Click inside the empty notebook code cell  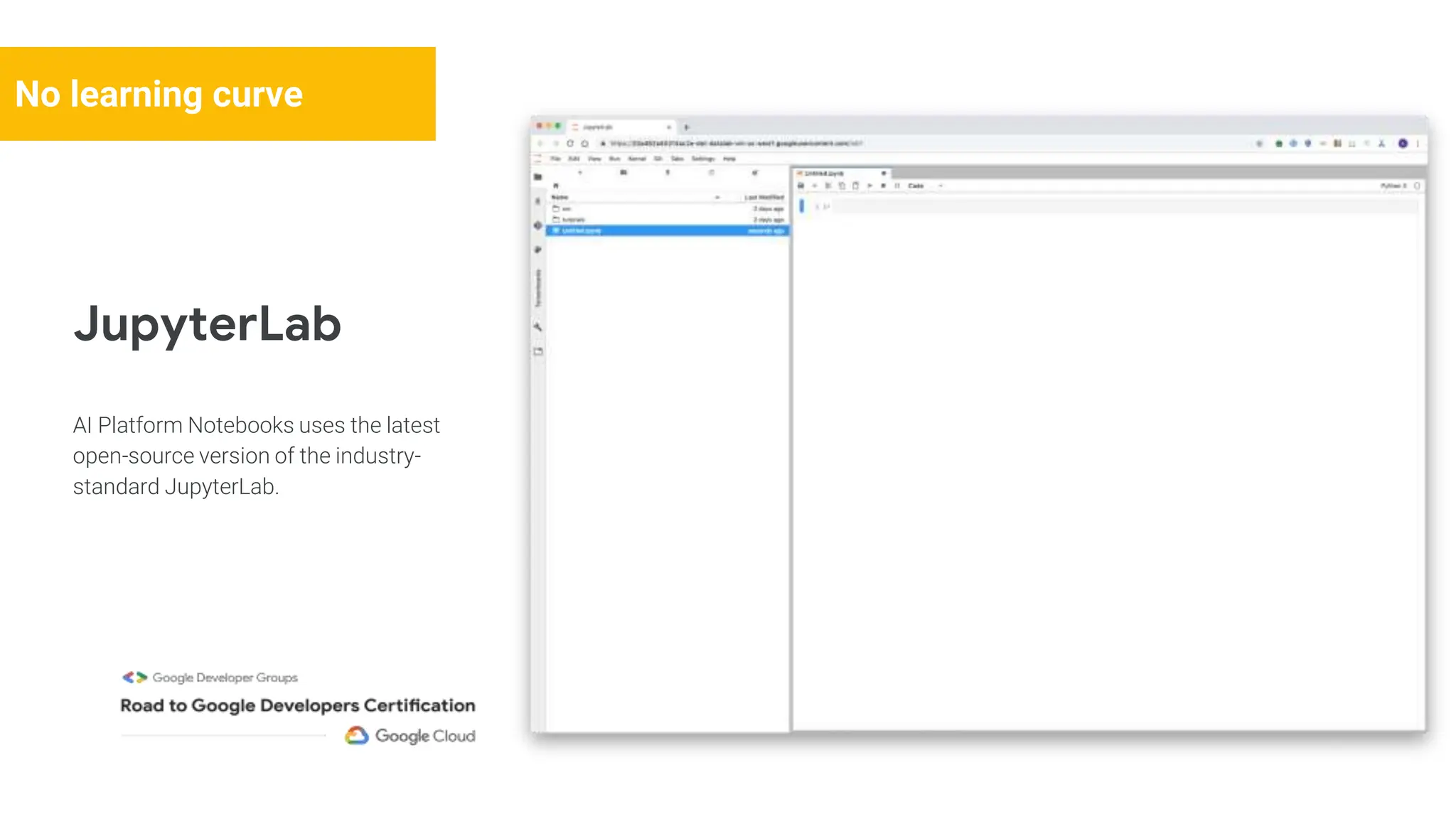click(1123, 206)
